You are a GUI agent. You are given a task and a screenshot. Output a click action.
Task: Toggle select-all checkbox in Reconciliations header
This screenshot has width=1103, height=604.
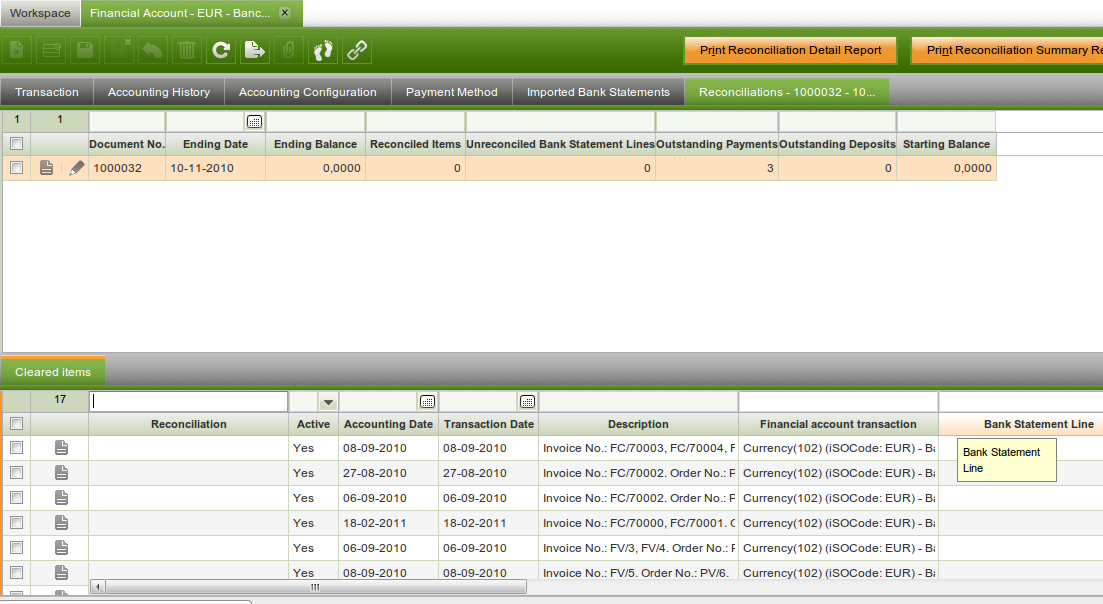[16, 143]
